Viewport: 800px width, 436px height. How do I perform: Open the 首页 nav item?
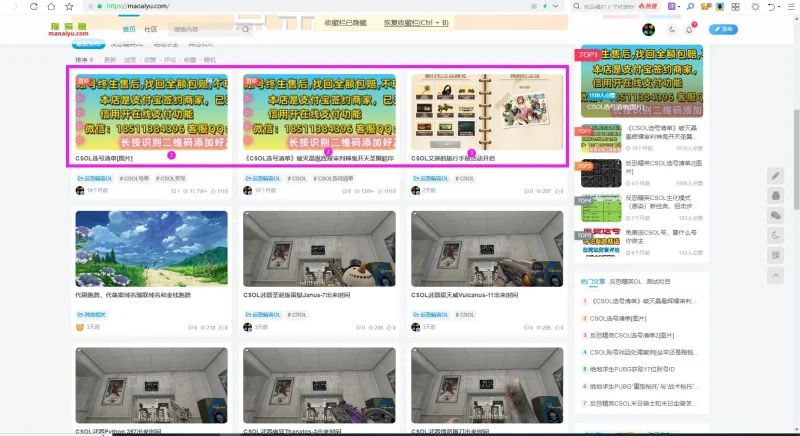(129, 30)
